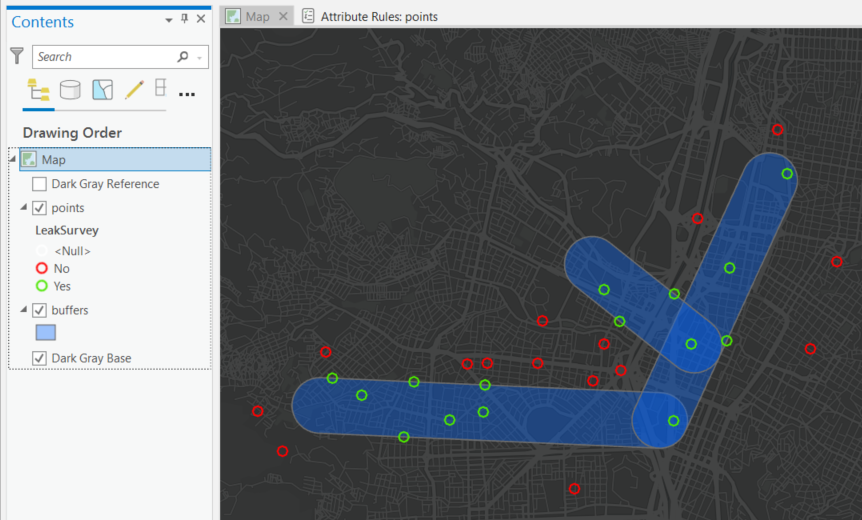This screenshot has height=520, width=862.
Task: Close the Contents pane
Action: pos(201,19)
